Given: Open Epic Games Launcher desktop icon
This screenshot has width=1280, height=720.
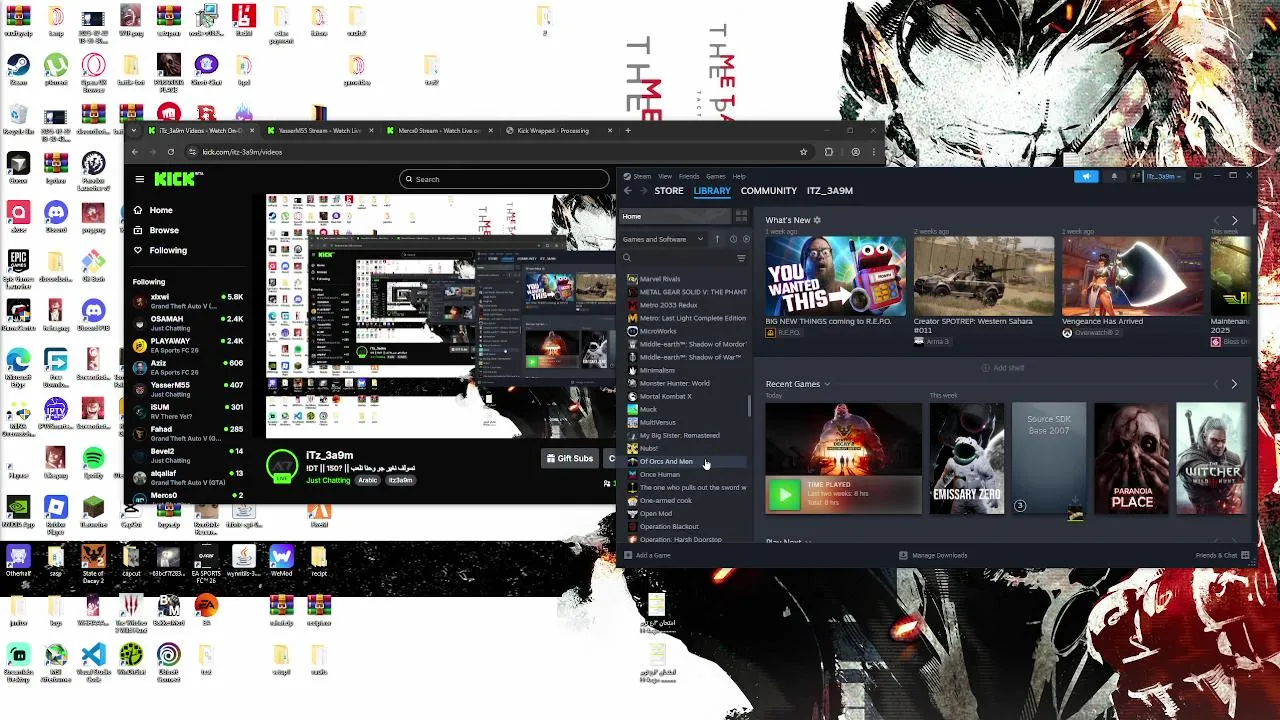Looking at the screenshot, I should pyautogui.click(x=18, y=267).
